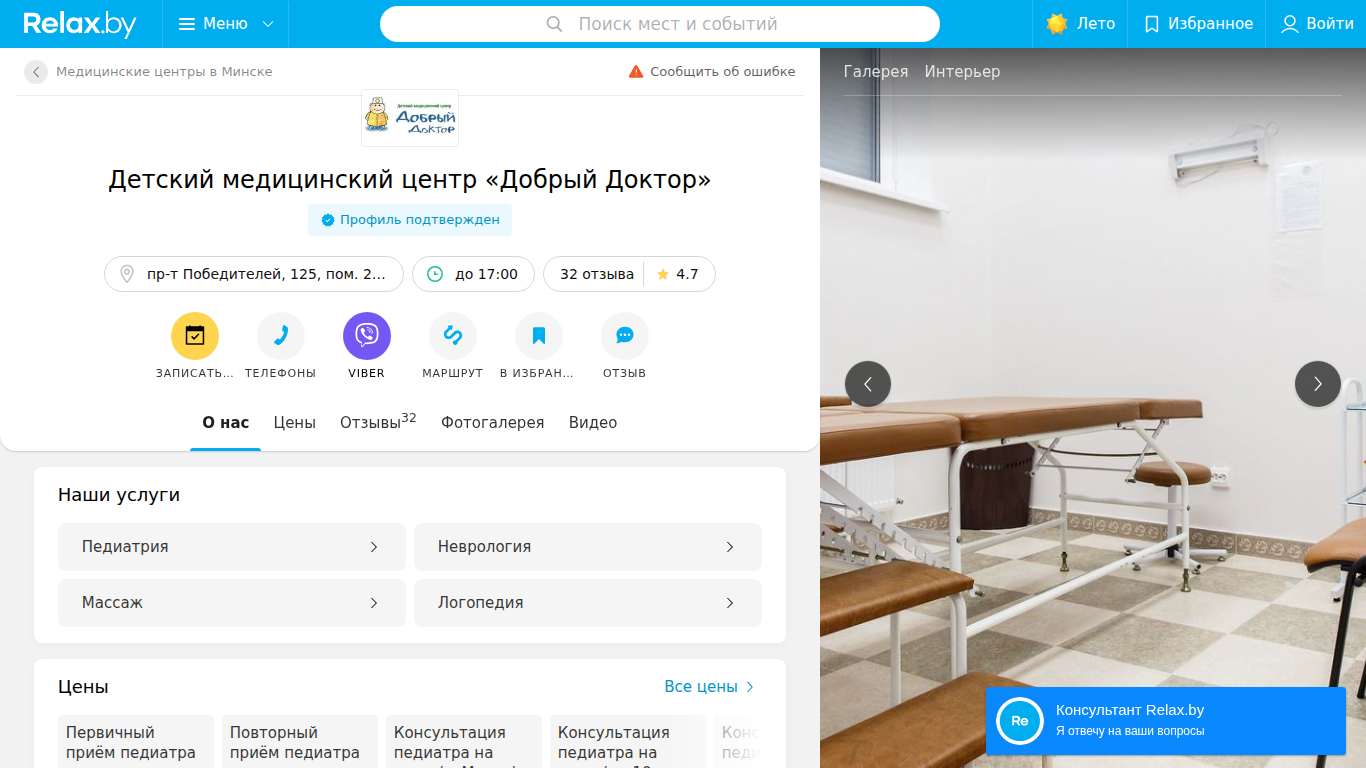Viewport: 1366px width, 768px height.
Task: Click the clinic title Детский медицинский центр
Action: click(410, 180)
